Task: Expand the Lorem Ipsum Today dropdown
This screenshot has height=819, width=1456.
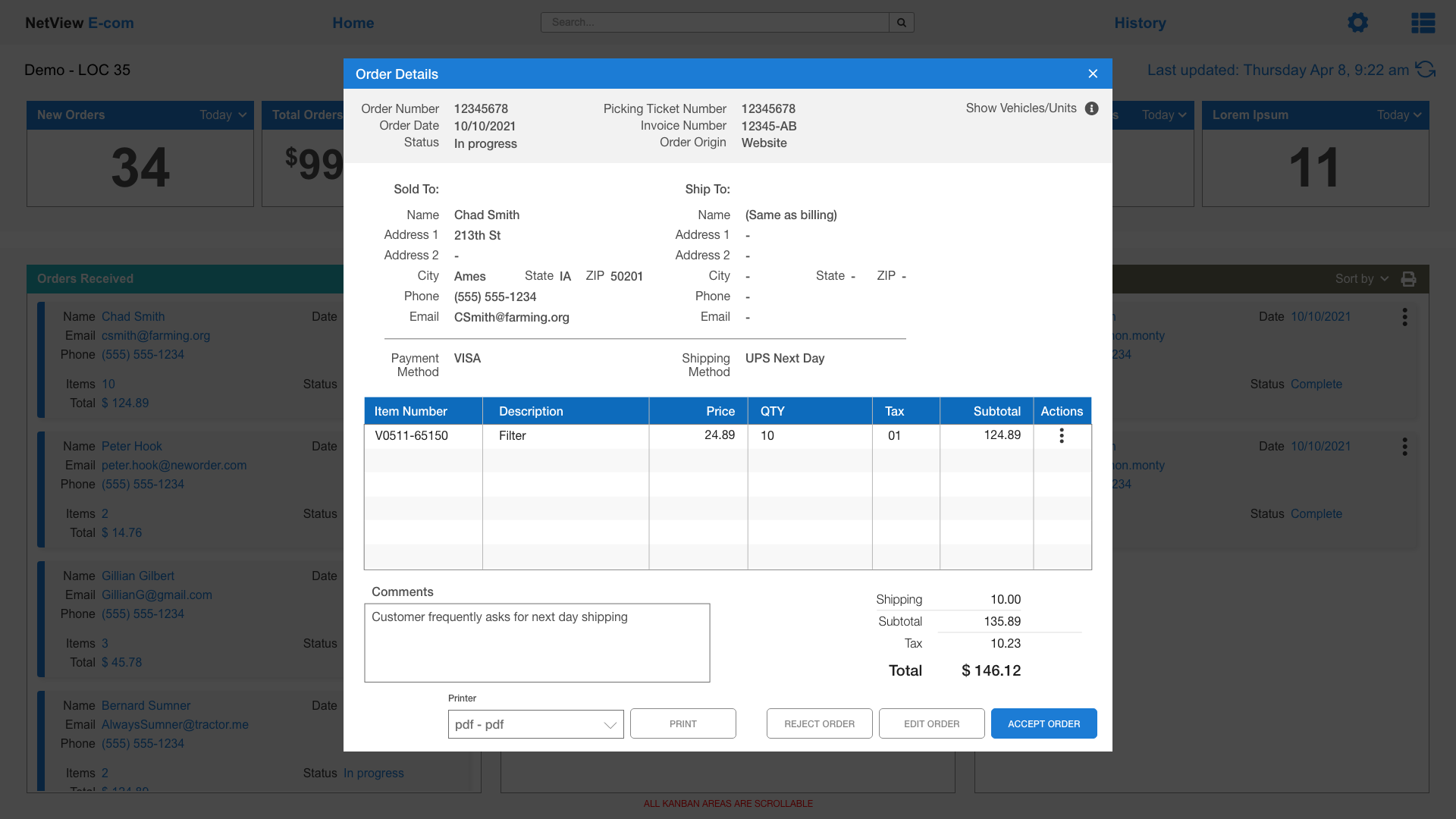Action: [1400, 115]
